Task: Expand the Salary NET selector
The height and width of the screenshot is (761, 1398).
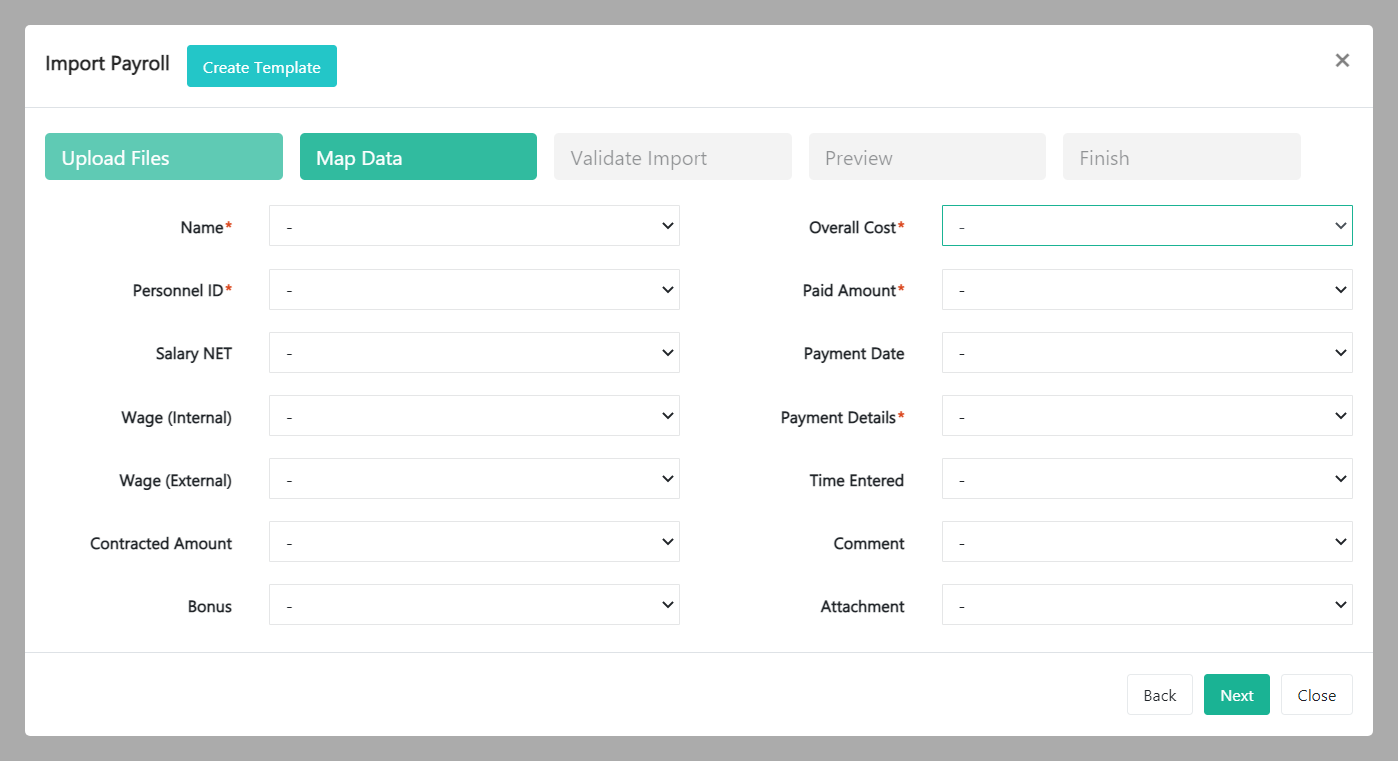Action: click(474, 352)
